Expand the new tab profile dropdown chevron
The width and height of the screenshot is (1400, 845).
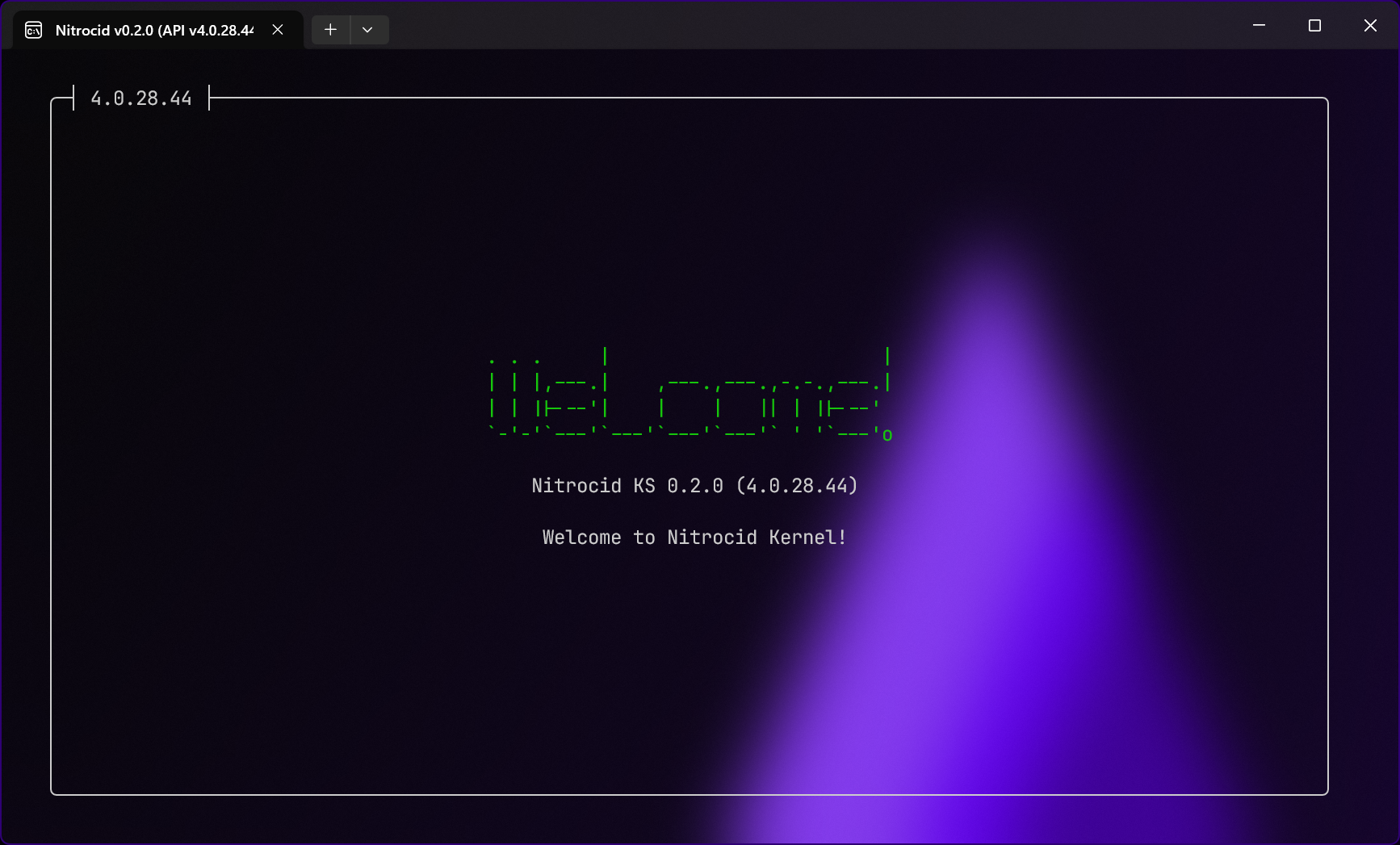click(367, 30)
